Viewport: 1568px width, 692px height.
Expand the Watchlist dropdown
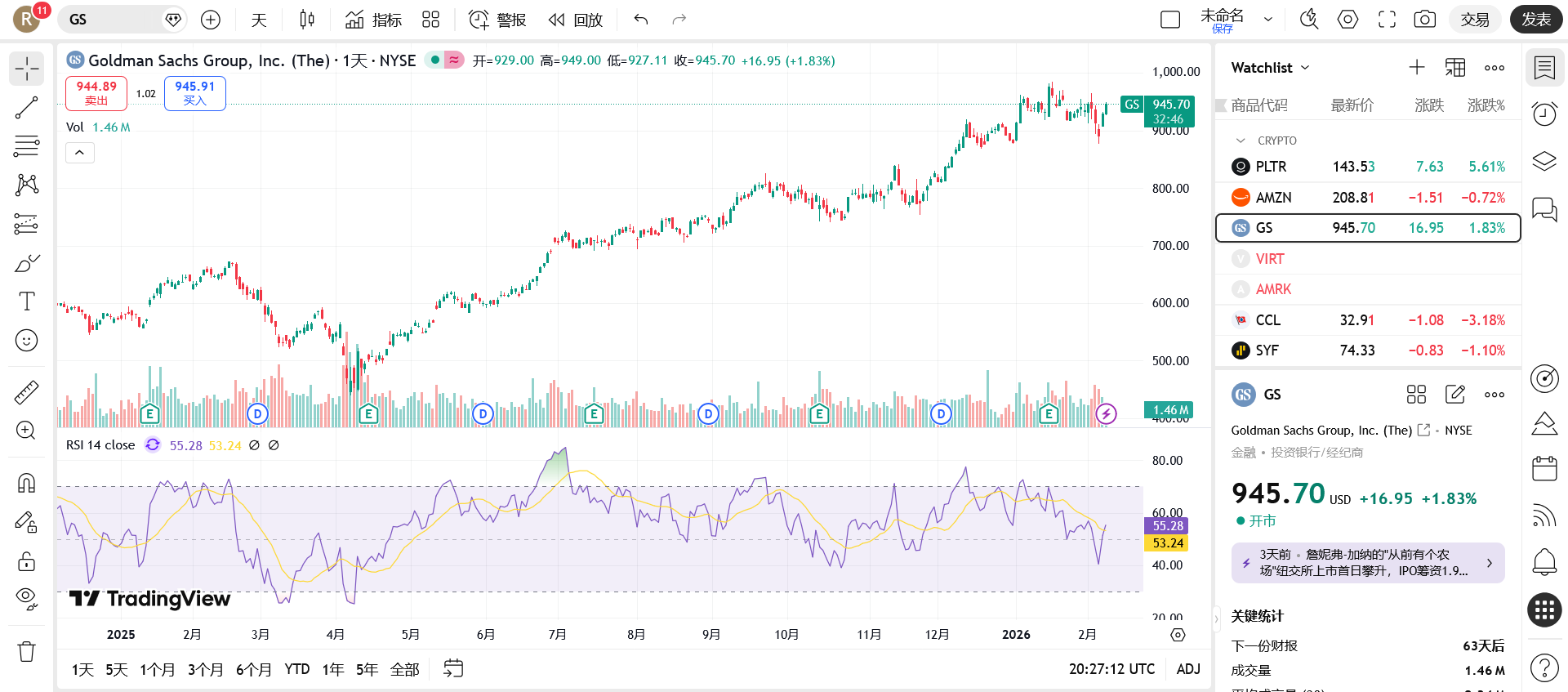(x=1270, y=68)
